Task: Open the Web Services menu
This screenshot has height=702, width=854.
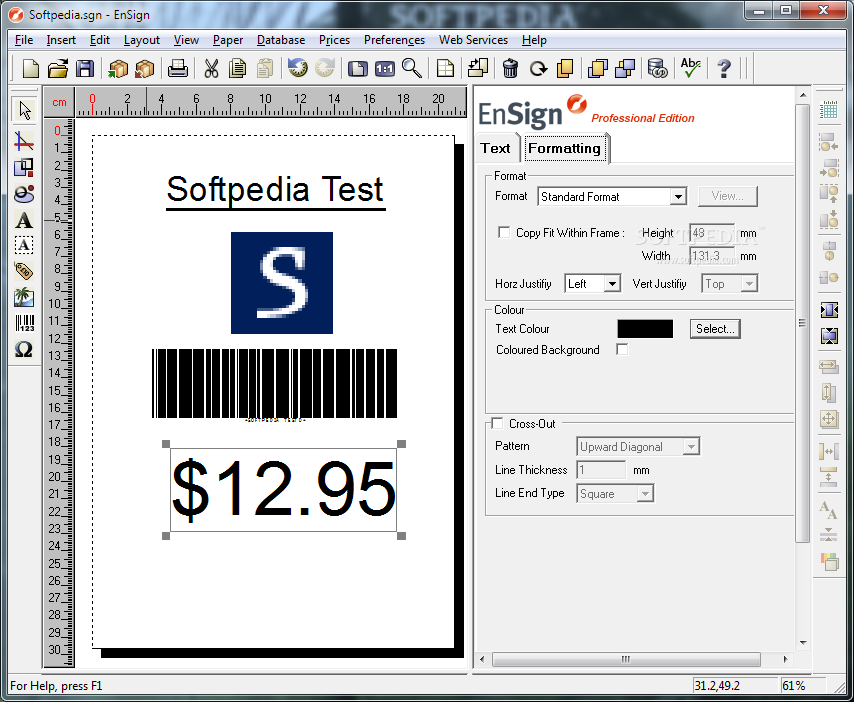Action: pos(473,40)
